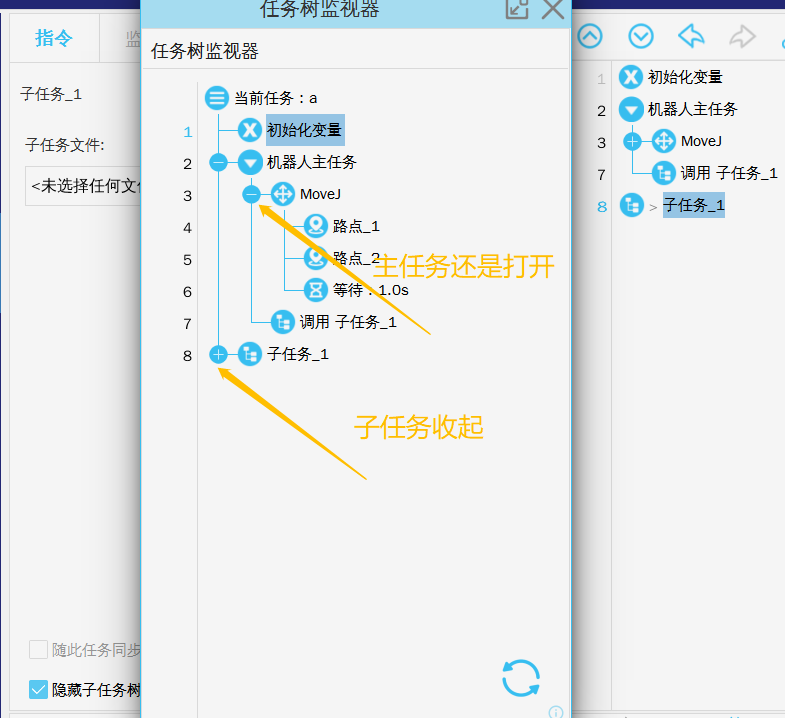Click the pop-out icon in the monitor title bar

click(516, 10)
